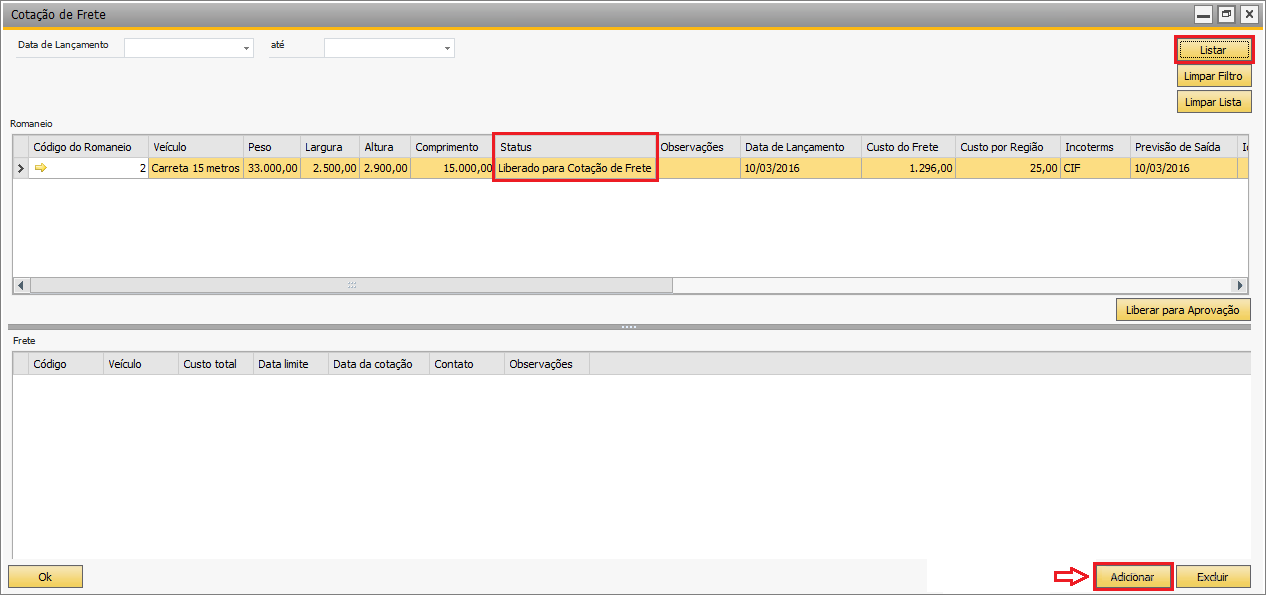Image resolution: width=1266 pixels, height=595 pixels.
Task: Click the Incoterms column header
Action: (x=1094, y=147)
